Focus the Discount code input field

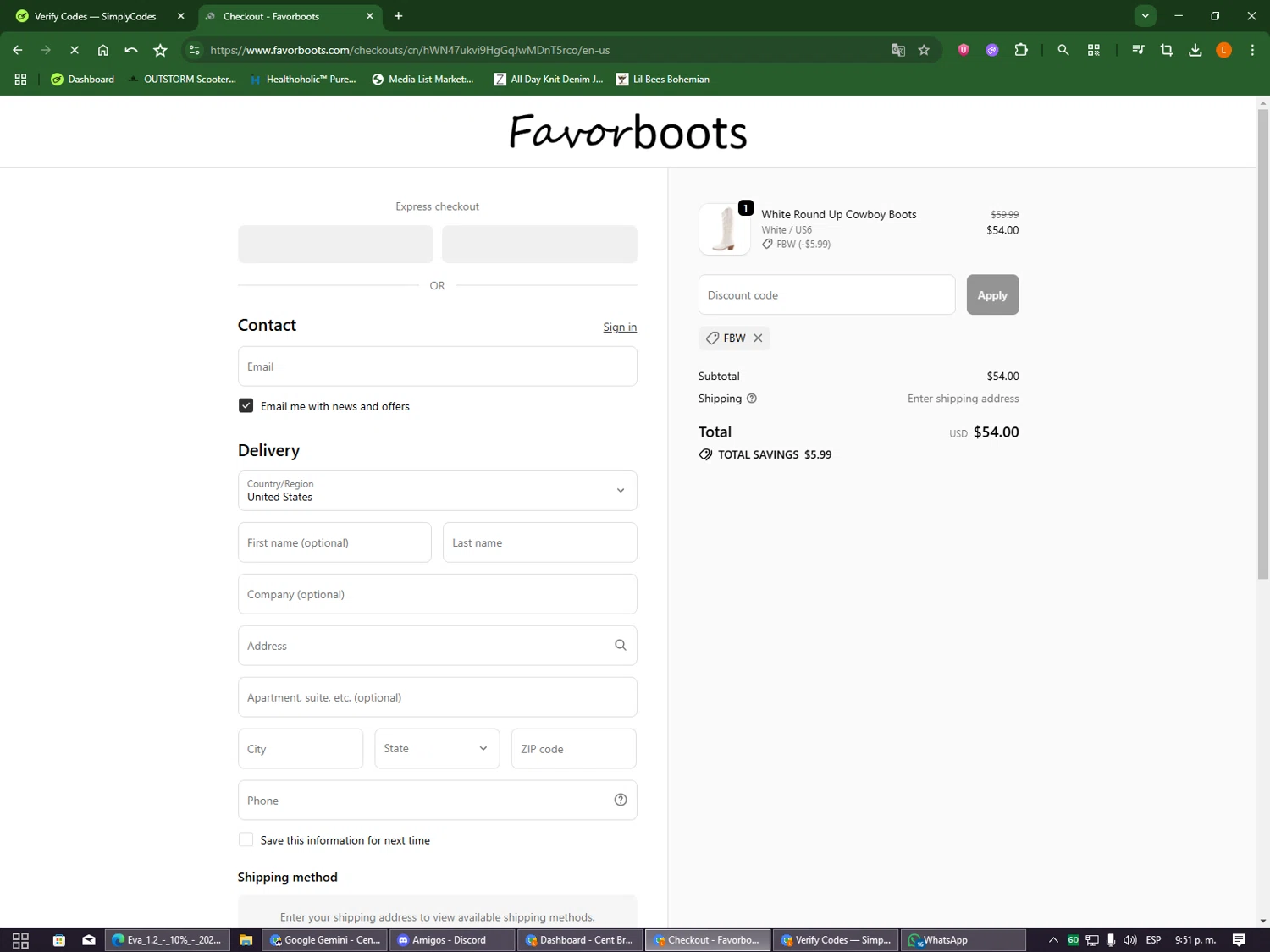pyautogui.click(x=826, y=294)
